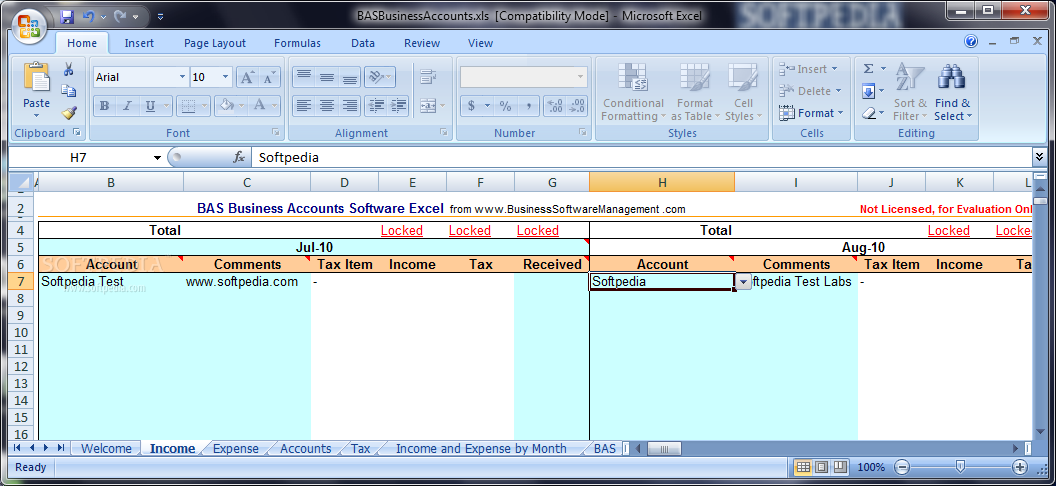Open the Formulas ribbon tab
Viewport: 1056px width, 486px height.
pyautogui.click(x=297, y=43)
